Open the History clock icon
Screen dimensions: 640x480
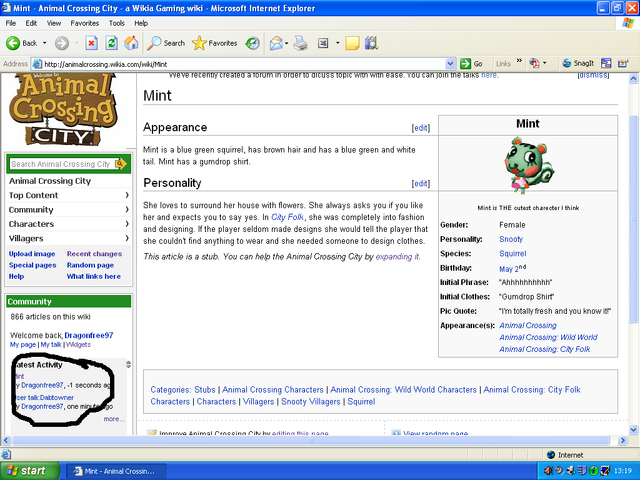(252, 43)
